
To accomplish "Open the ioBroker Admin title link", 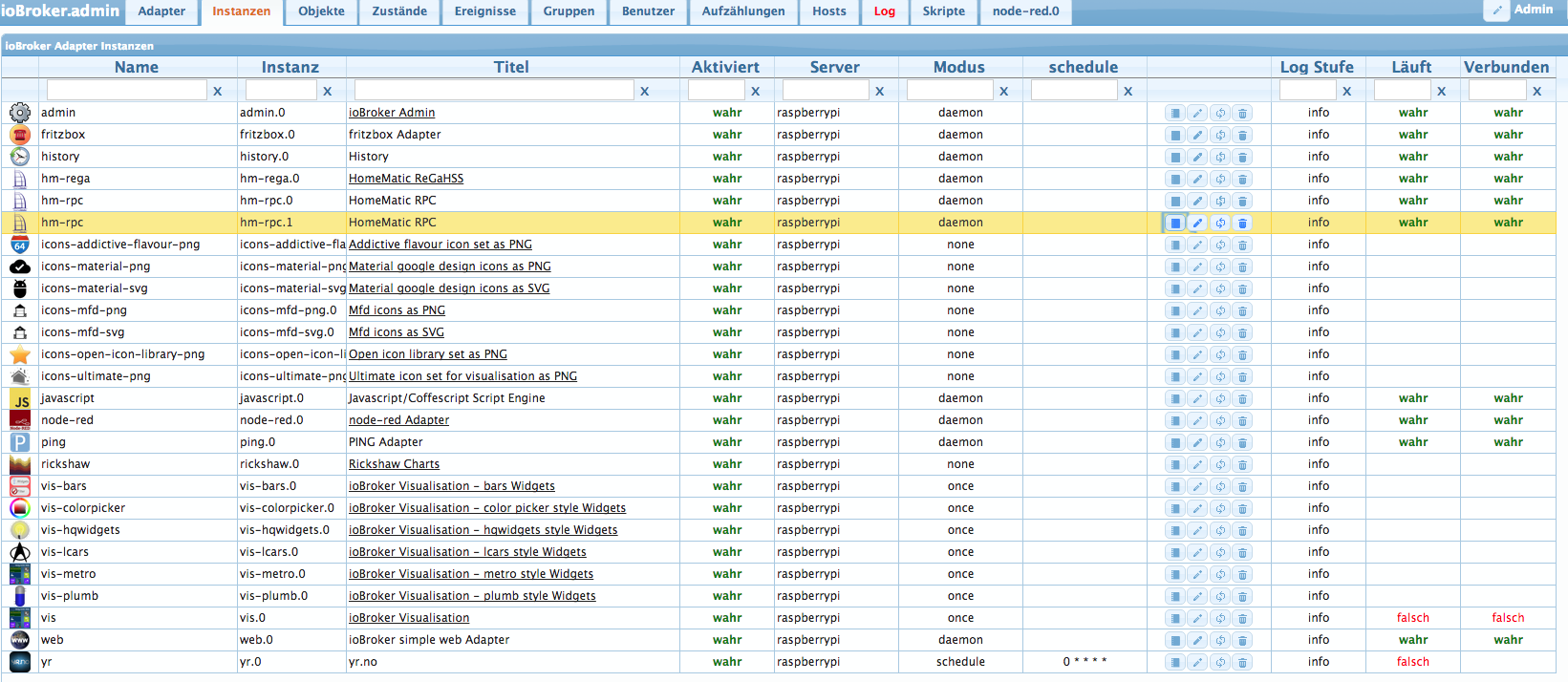I will coord(392,113).
